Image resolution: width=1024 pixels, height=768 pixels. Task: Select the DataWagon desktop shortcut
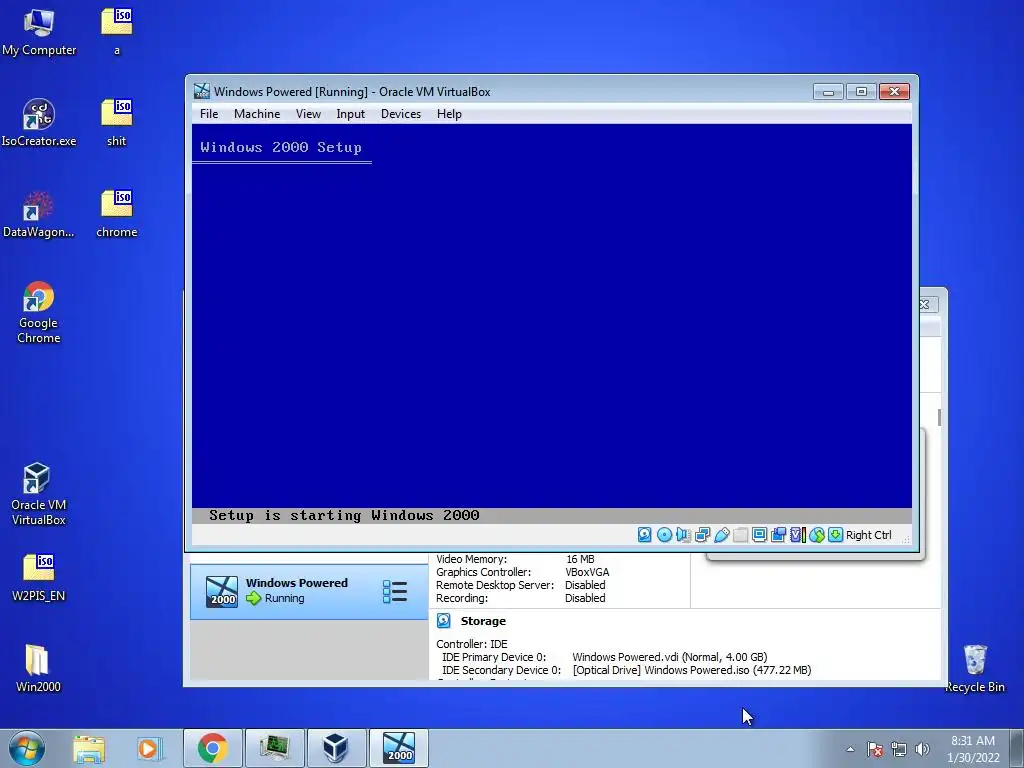[39, 214]
